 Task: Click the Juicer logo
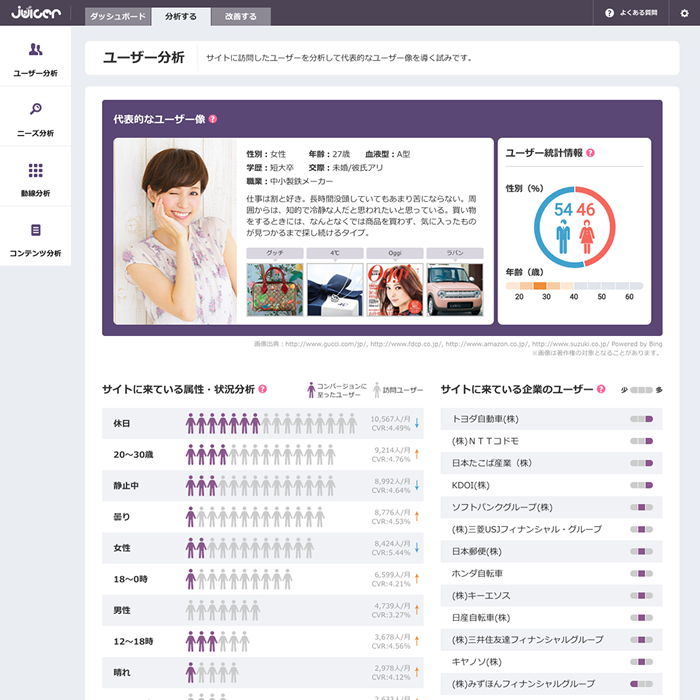(x=36, y=12)
